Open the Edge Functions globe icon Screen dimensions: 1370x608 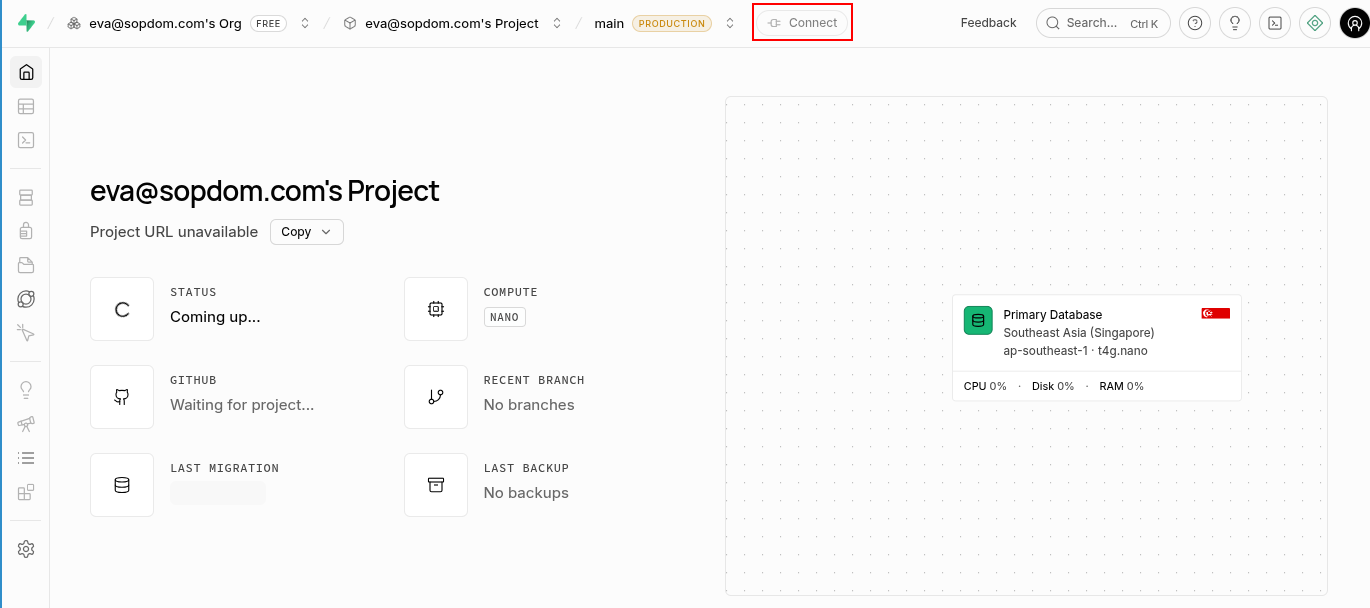coord(26,299)
